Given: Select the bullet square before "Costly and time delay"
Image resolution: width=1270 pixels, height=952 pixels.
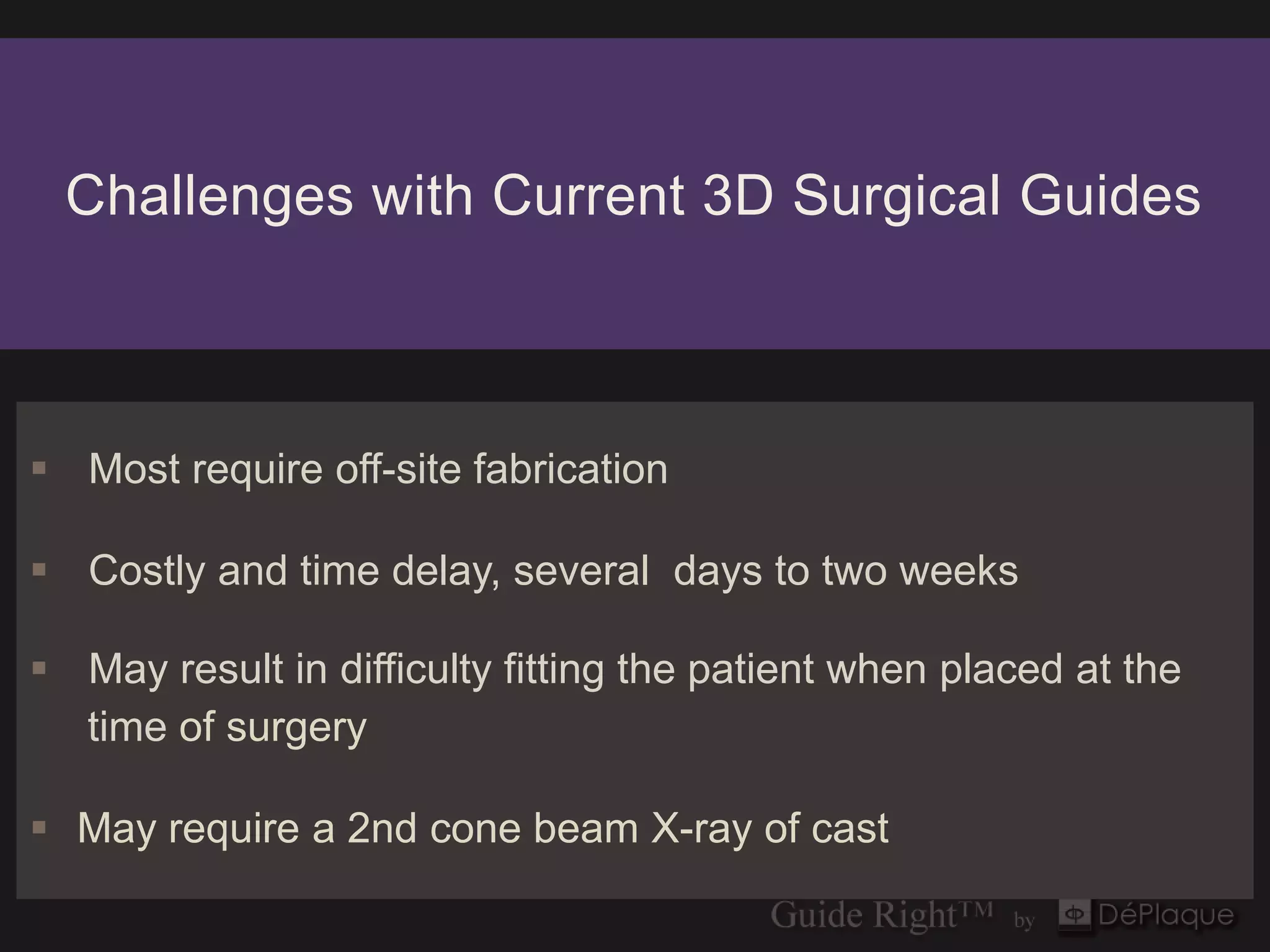Looking at the screenshot, I should [39, 569].
